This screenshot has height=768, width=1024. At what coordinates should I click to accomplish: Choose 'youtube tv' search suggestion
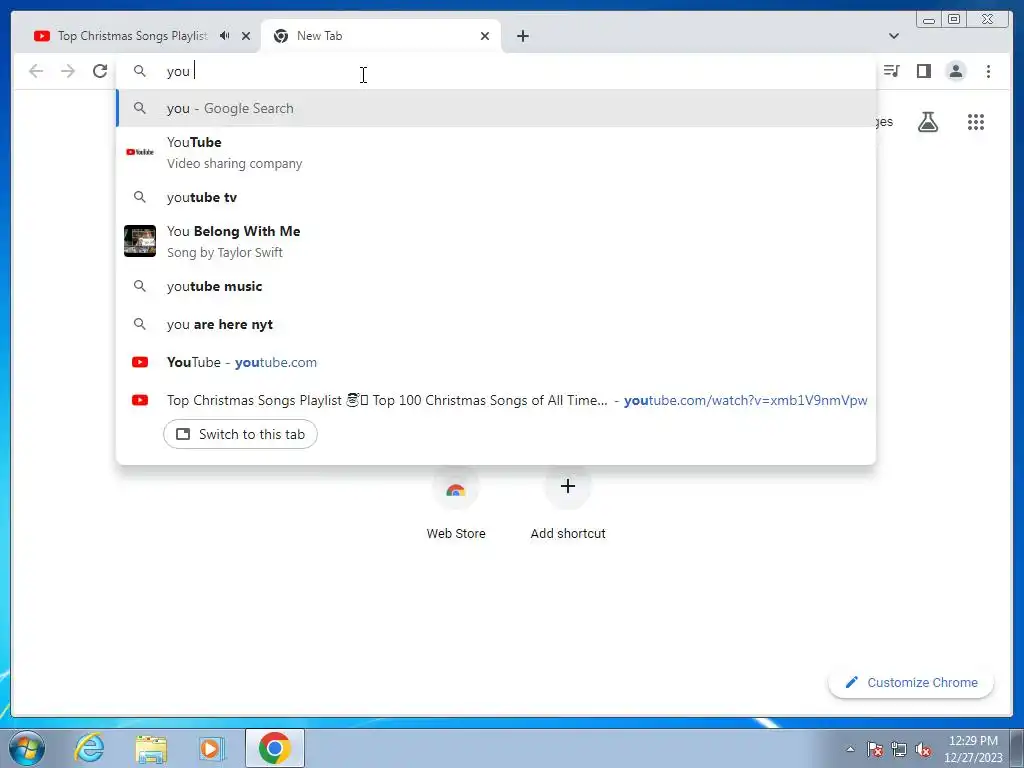(496, 197)
